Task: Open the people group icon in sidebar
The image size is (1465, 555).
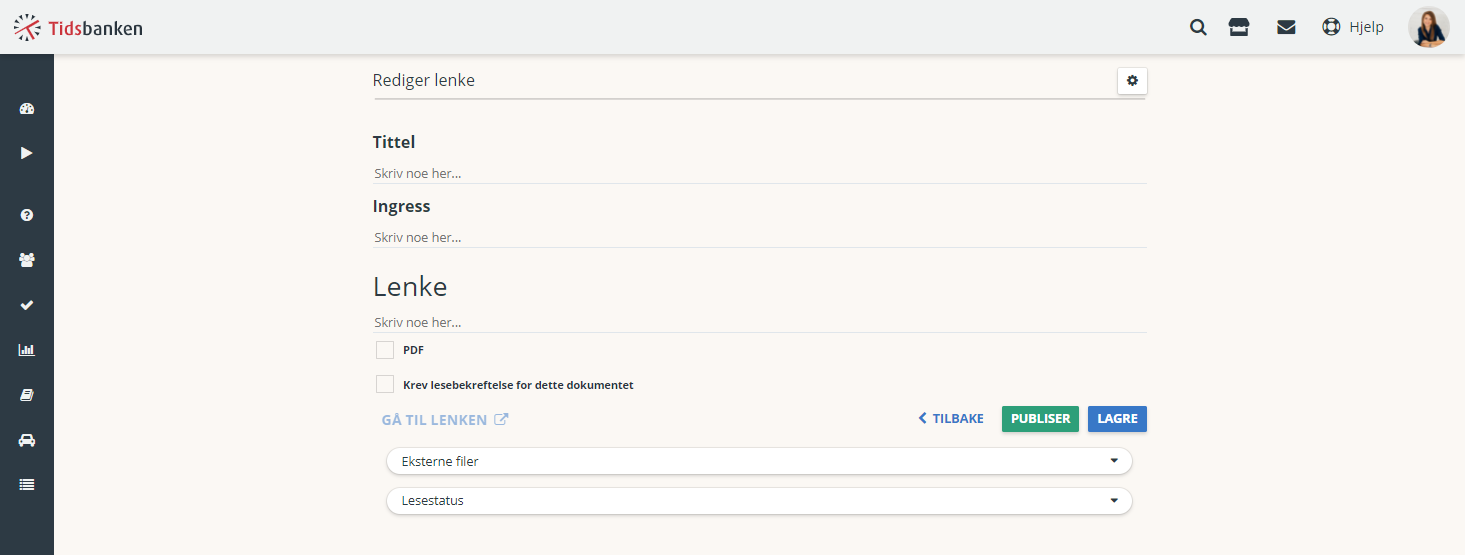Action: [x=27, y=260]
